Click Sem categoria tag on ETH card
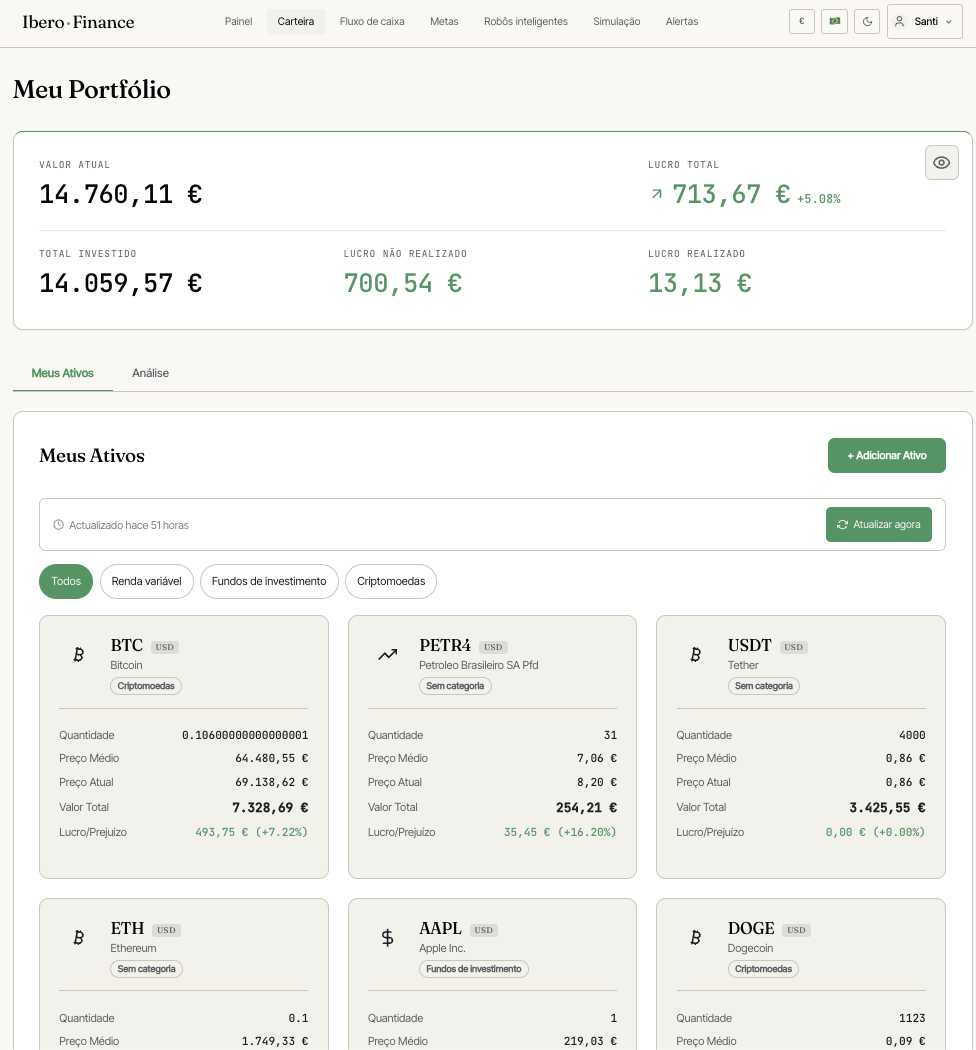 click(146, 969)
